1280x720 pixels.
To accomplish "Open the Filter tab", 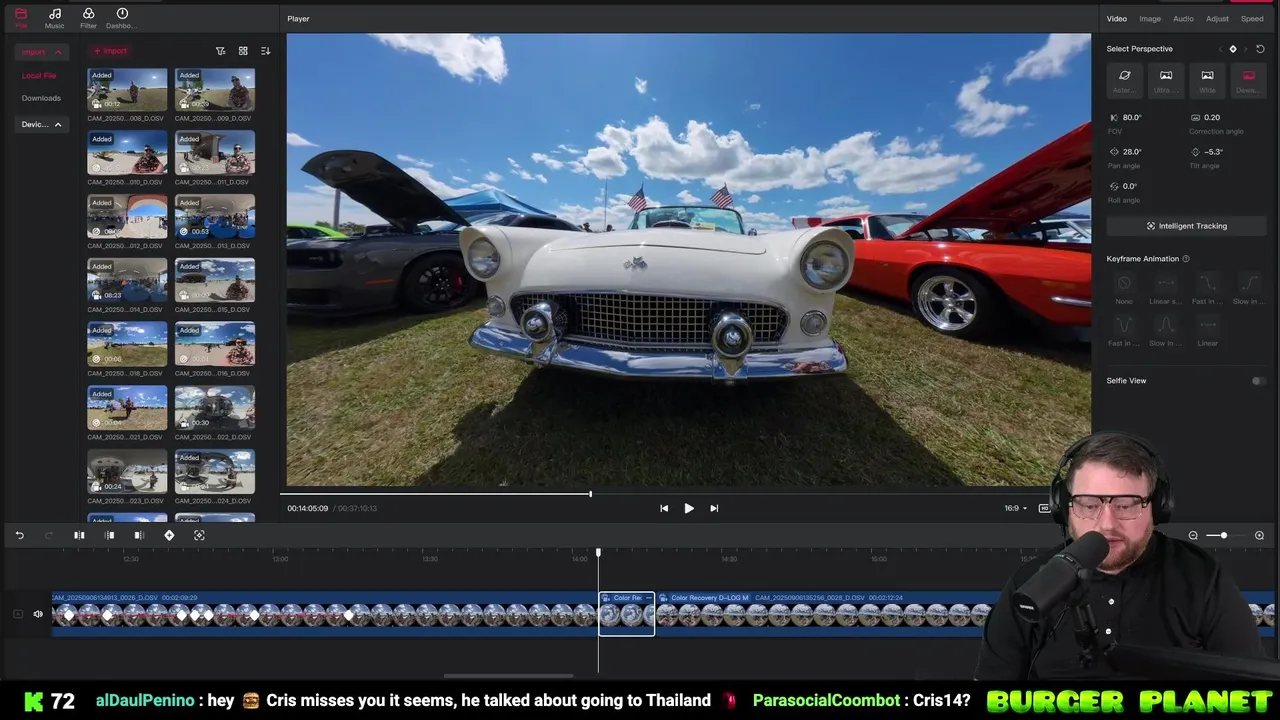I will coord(88,17).
